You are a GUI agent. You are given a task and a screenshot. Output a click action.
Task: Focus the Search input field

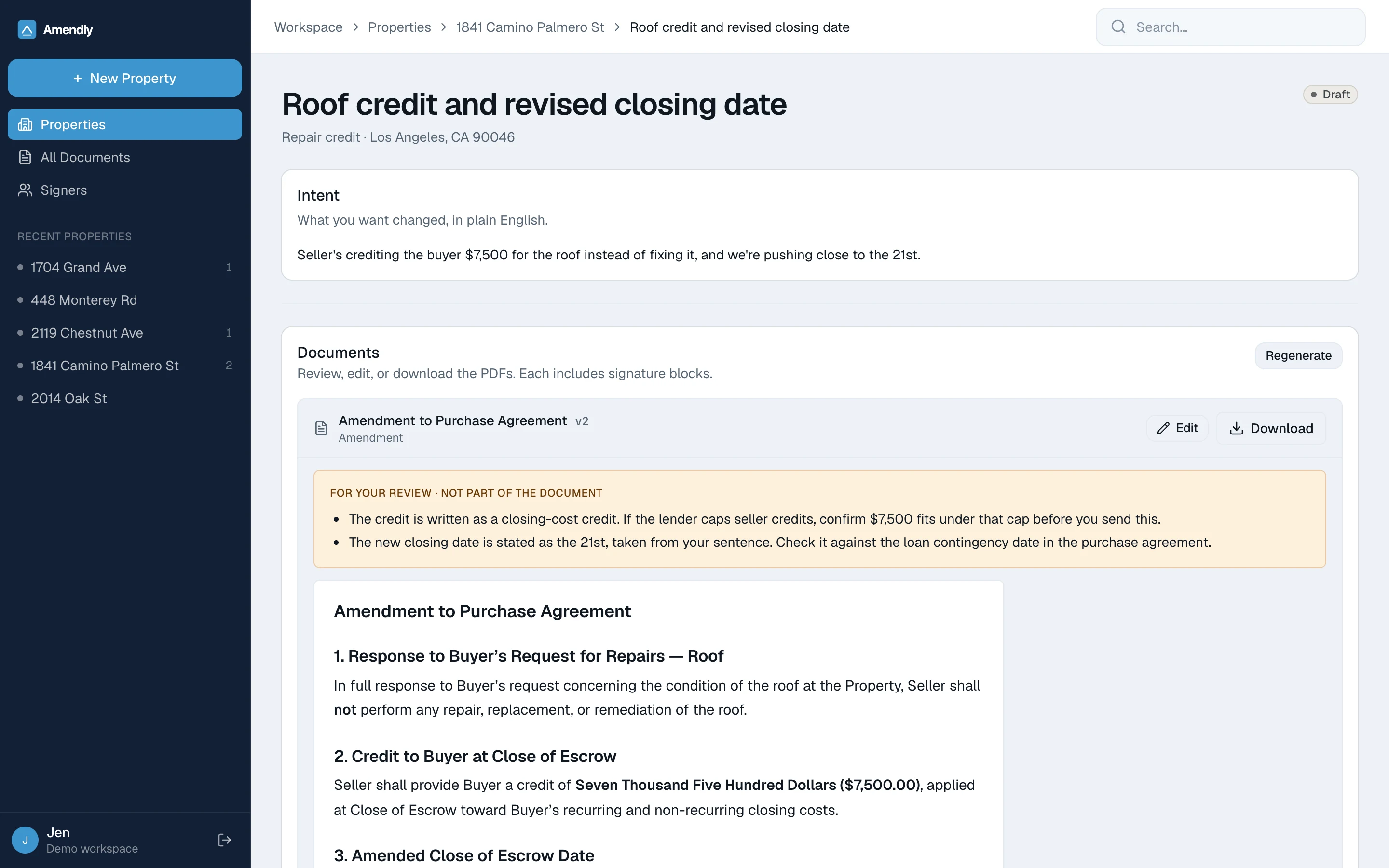[1230, 27]
